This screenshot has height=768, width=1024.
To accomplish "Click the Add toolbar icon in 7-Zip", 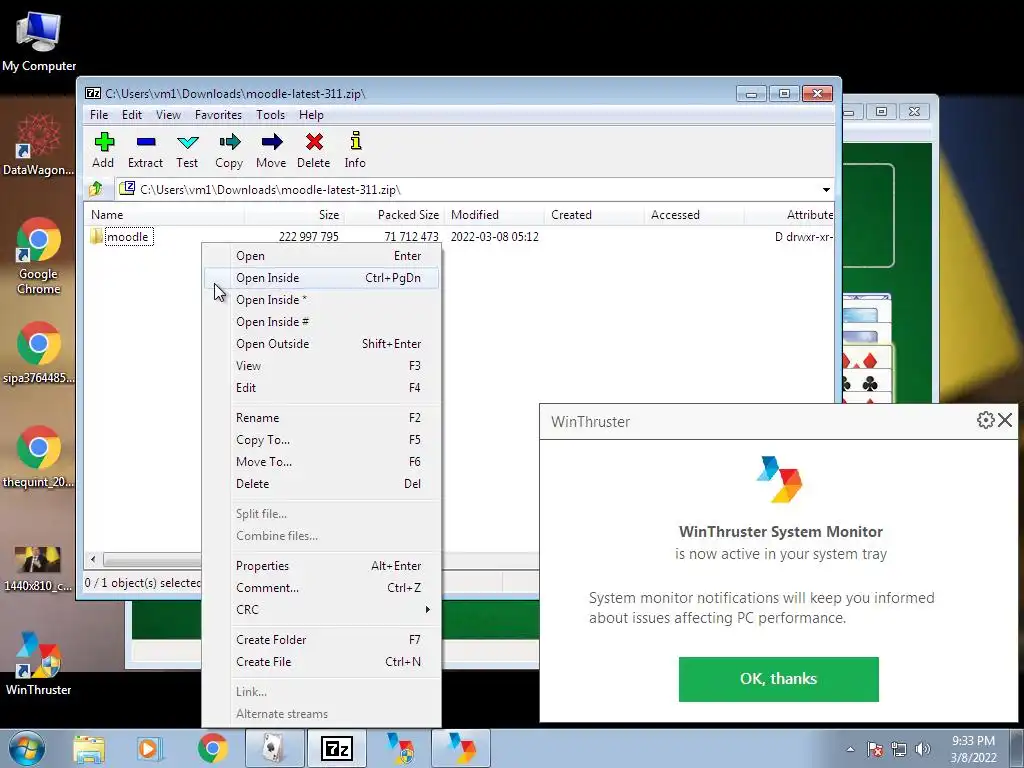I will coord(103,150).
